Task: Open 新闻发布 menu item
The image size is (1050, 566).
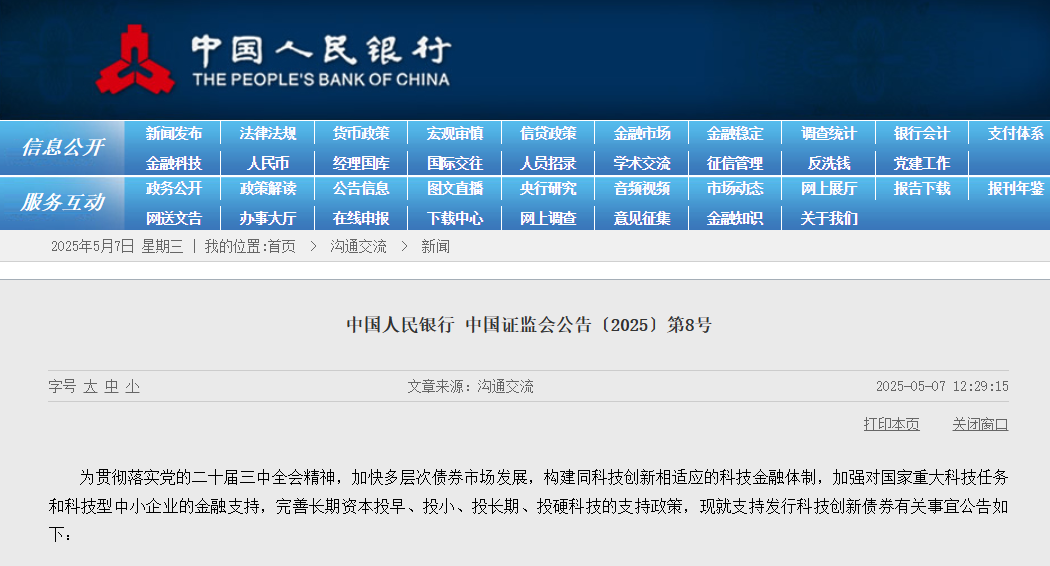Action: 173,133
